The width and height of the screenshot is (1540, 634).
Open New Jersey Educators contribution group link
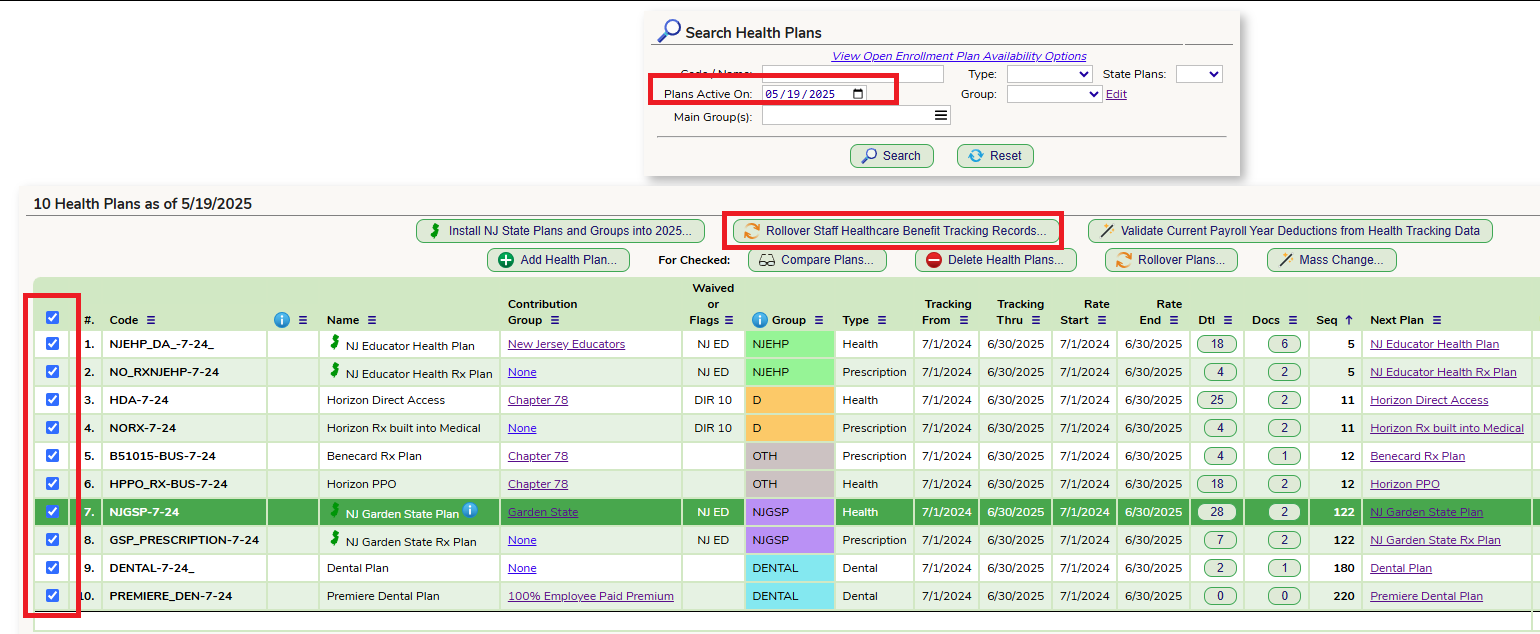pyautogui.click(x=566, y=344)
